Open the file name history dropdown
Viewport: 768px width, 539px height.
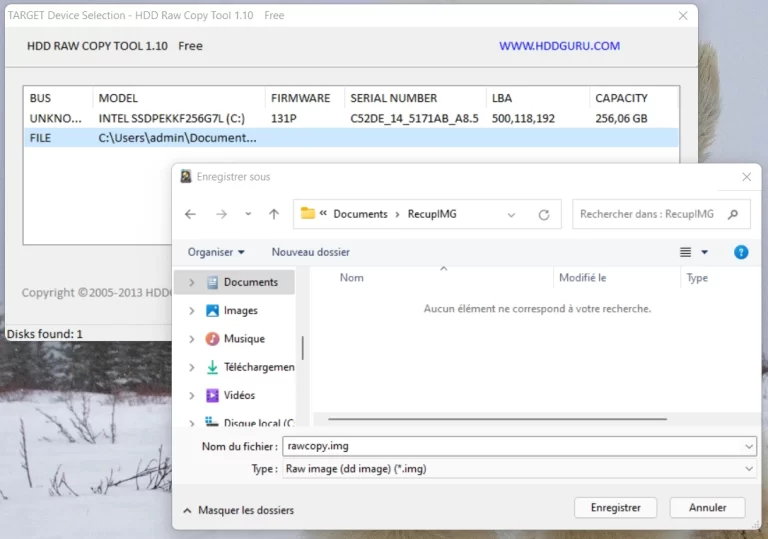click(749, 446)
